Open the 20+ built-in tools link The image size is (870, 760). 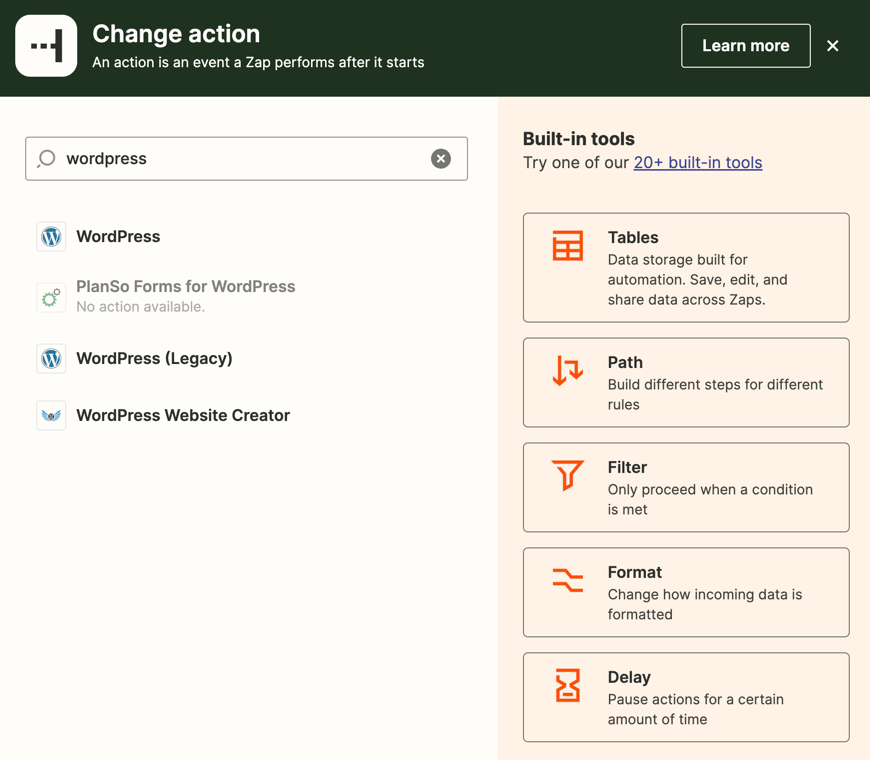[x=698, y=163]
